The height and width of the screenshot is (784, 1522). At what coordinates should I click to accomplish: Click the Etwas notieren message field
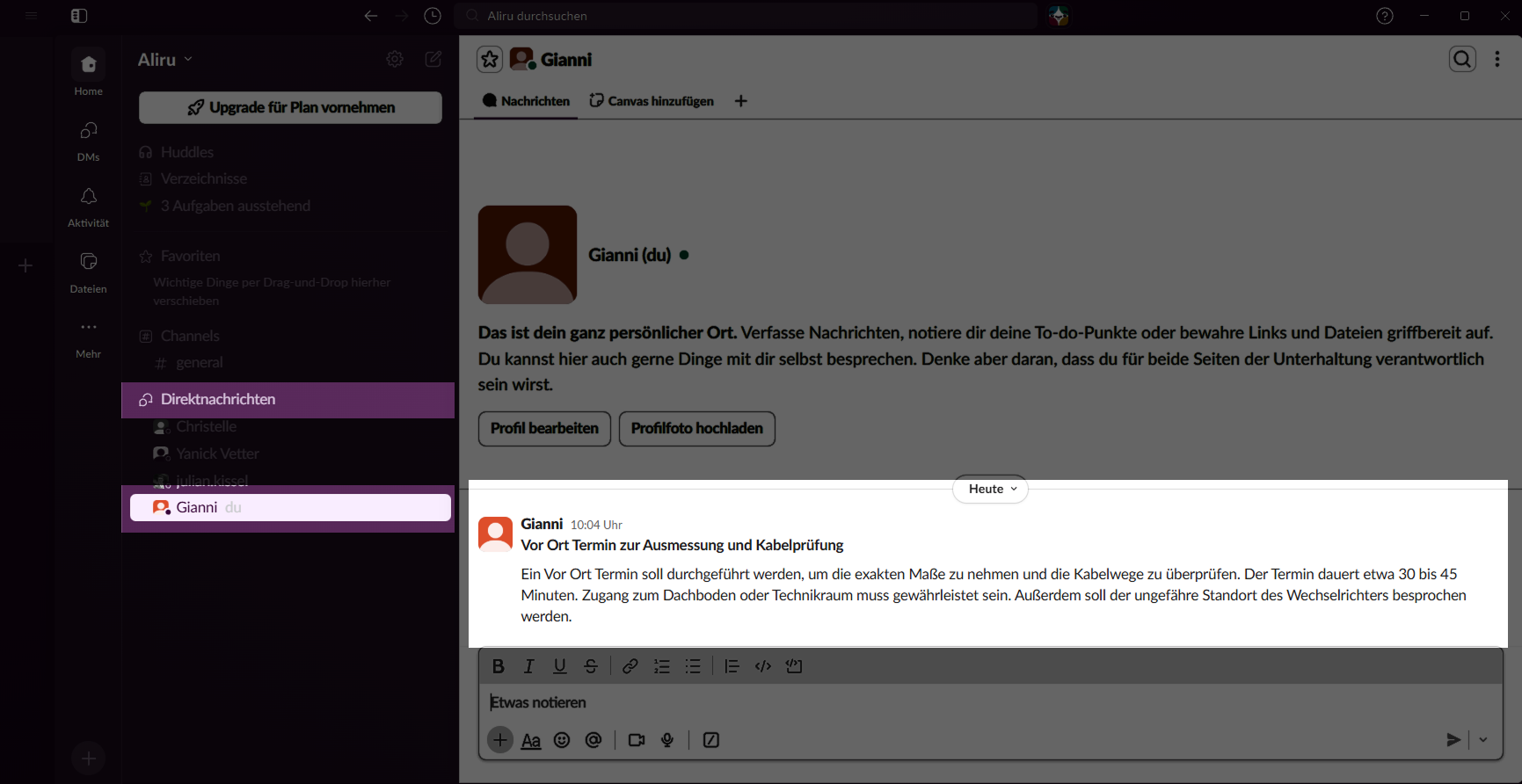tap(991, 702)
